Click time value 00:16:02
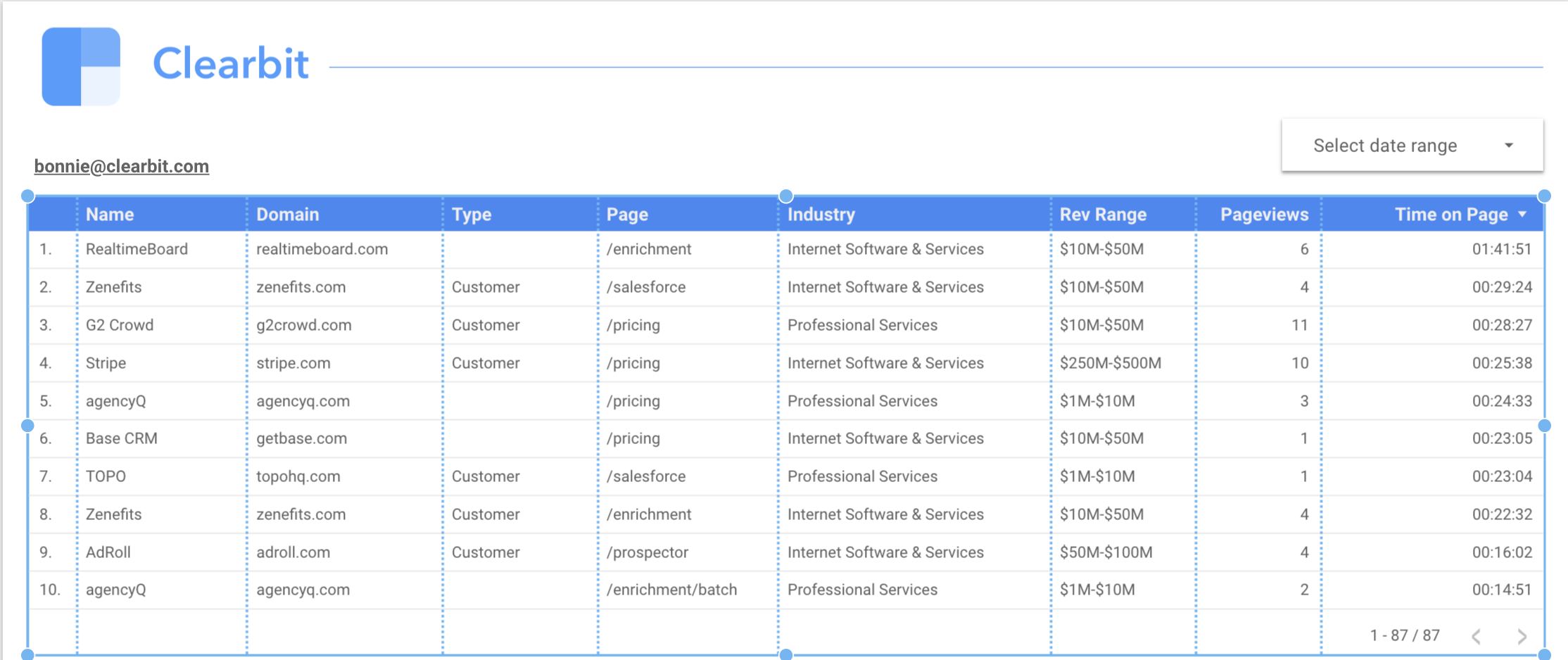This screenshot has width=1568, height=660. (x=1502, y=552)
